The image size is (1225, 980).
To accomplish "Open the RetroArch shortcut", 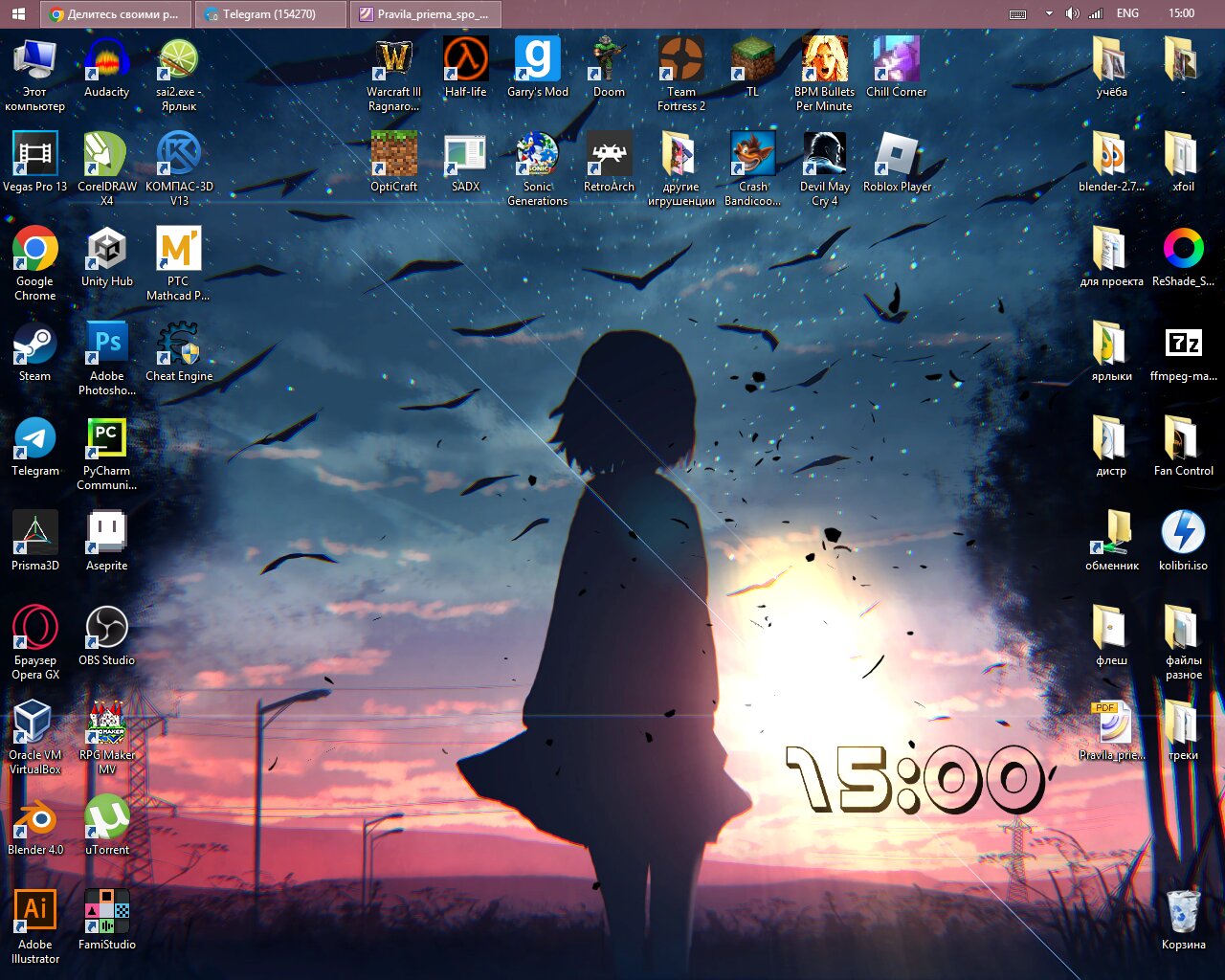I will (609, 163).
